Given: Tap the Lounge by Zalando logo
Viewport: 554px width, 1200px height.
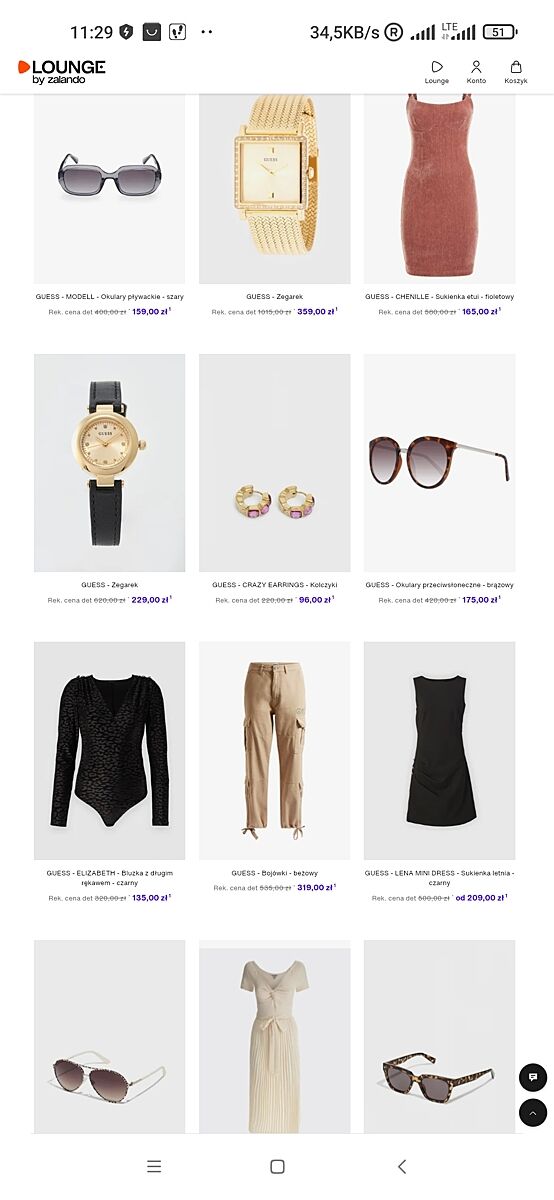Looking at the screenshot, I should coord(61,71).
